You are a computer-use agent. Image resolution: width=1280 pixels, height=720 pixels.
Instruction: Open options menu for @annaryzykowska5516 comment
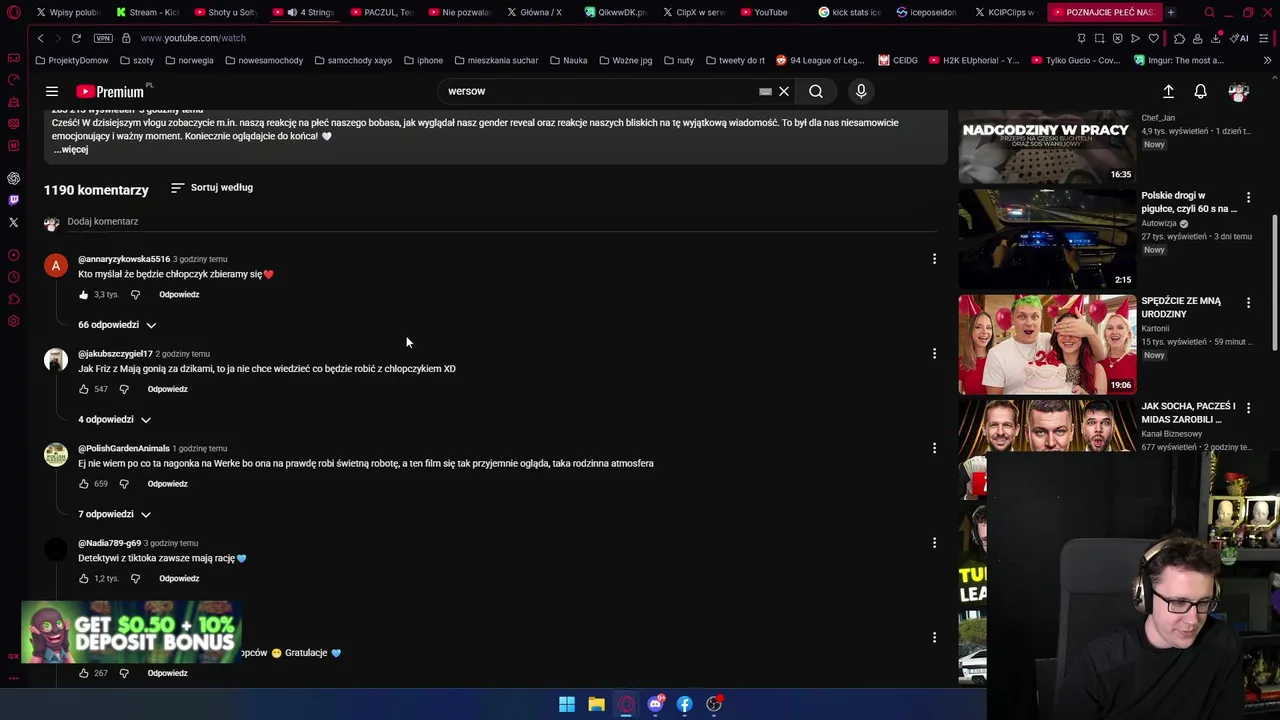coord(934,259)
